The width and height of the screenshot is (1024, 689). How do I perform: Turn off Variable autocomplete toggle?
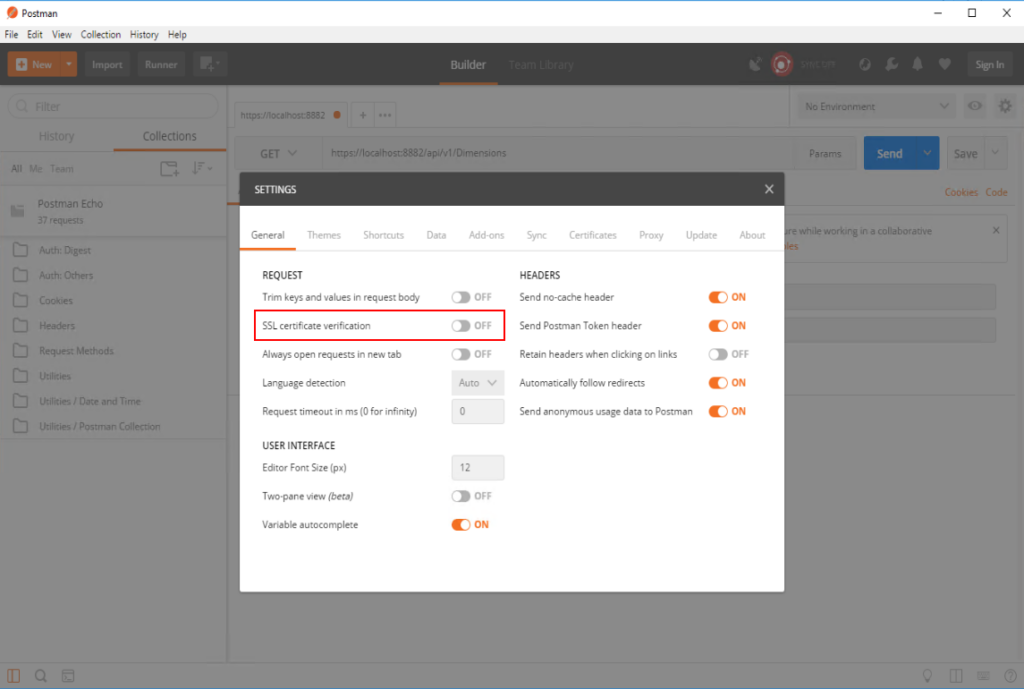(461, 525)
